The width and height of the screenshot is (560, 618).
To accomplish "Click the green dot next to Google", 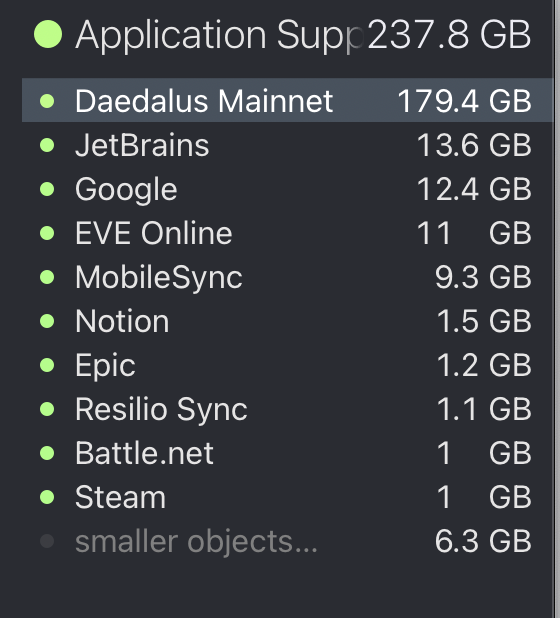I will (47, 189).
